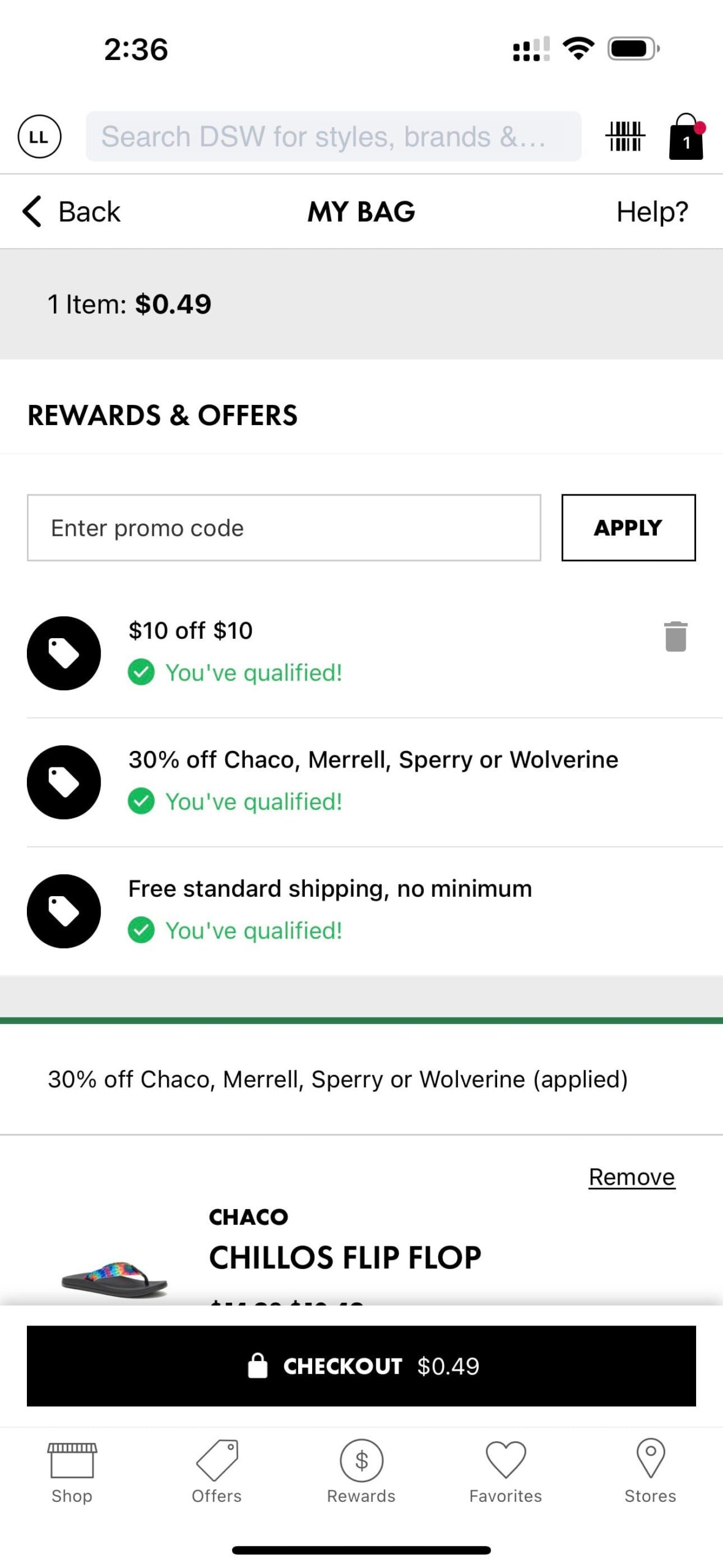Focus the Enter promo code field
Image resolution: width=723 pixels, height=1568 pixels.
283,528
